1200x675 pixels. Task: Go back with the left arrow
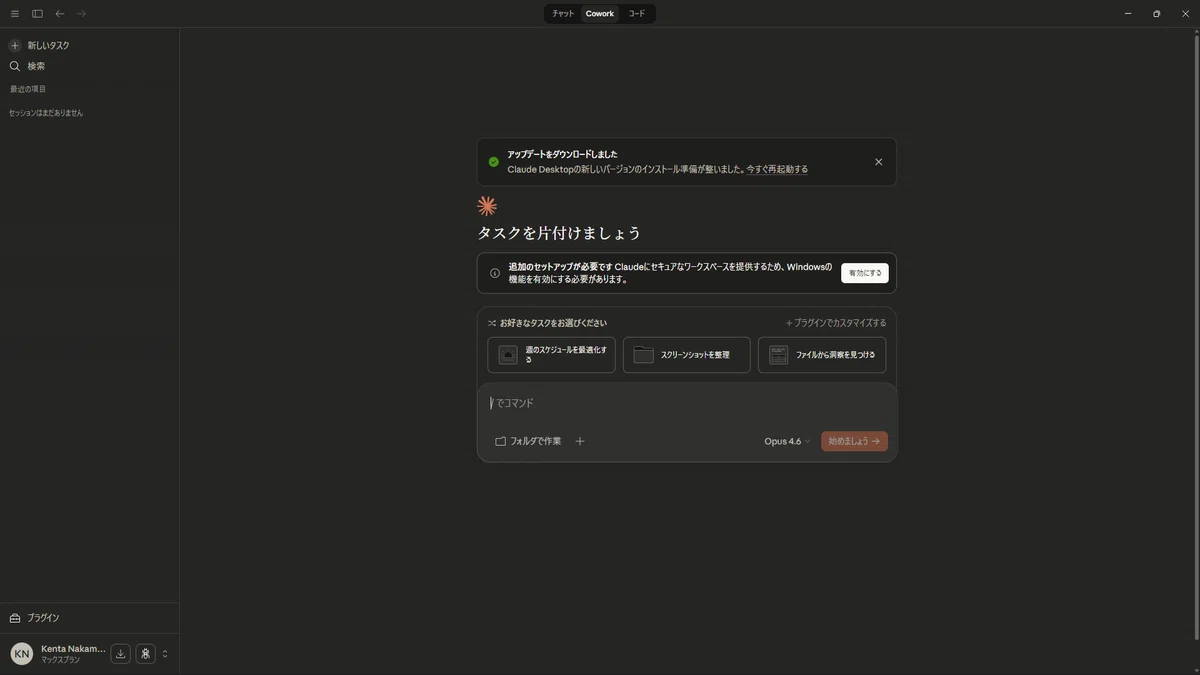pos(60,14)
